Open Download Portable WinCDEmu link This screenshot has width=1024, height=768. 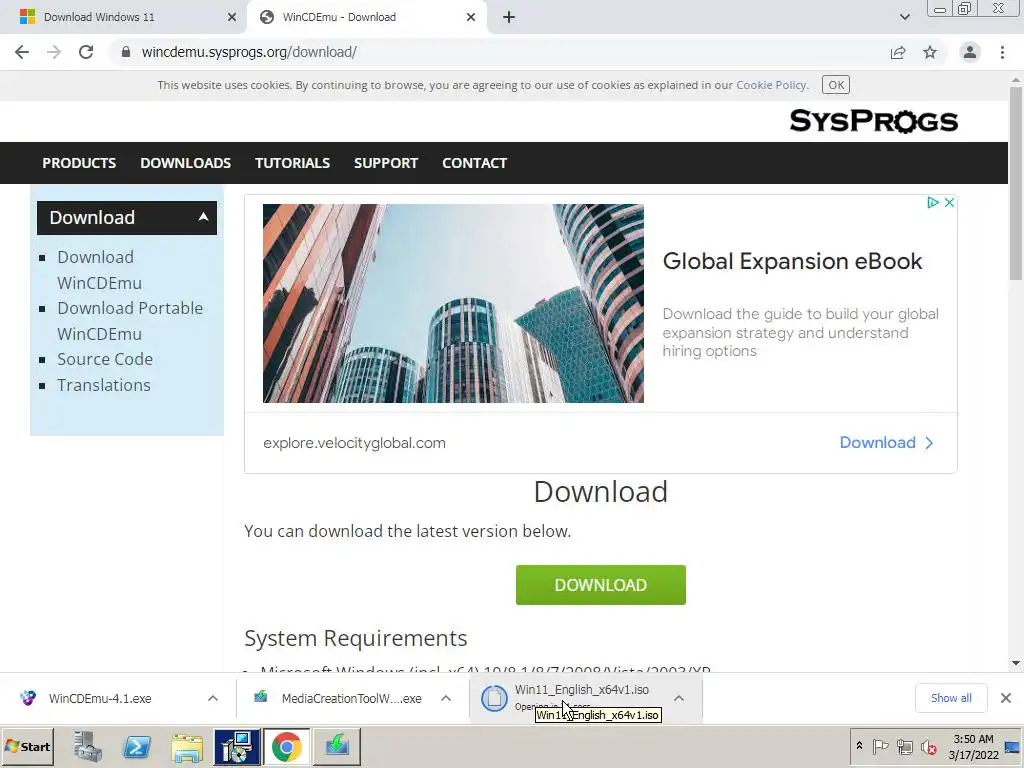(x=130, y=321)
